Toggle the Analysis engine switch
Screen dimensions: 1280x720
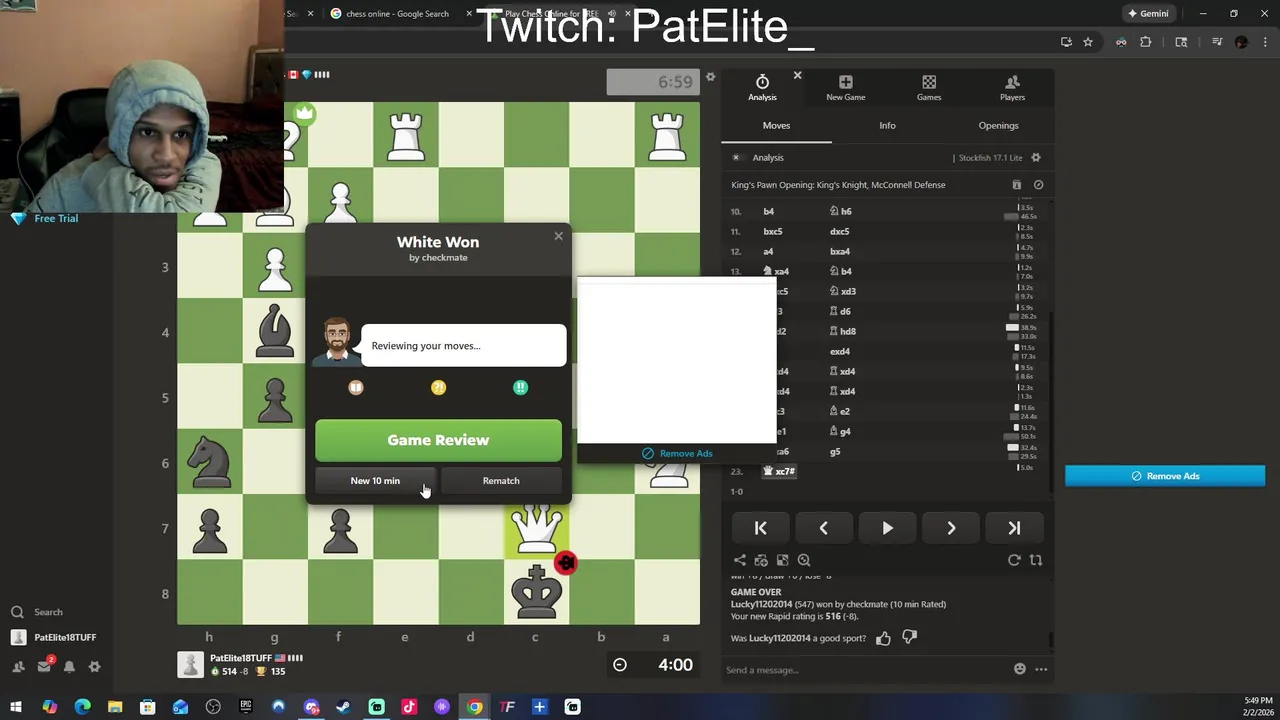click(x=736, y=157)
